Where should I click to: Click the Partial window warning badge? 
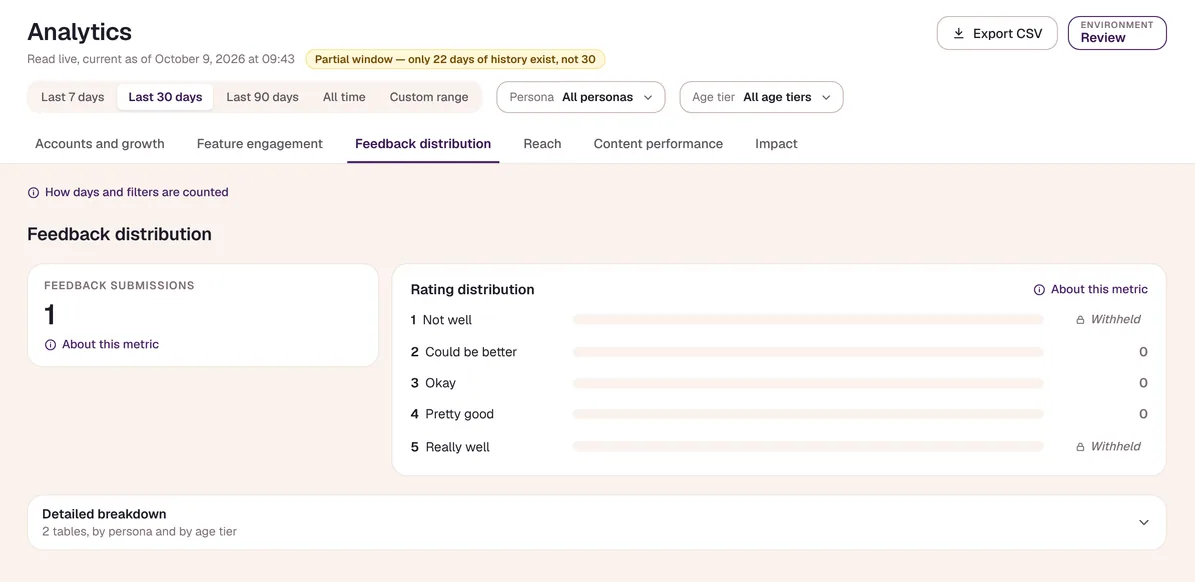[x=455, y=59]
